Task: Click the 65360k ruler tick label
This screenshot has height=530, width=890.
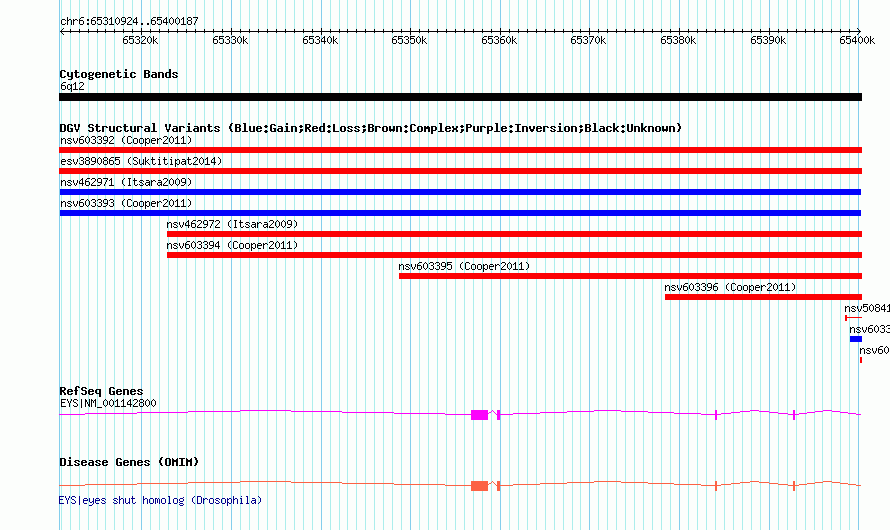Action: (499, 40)
